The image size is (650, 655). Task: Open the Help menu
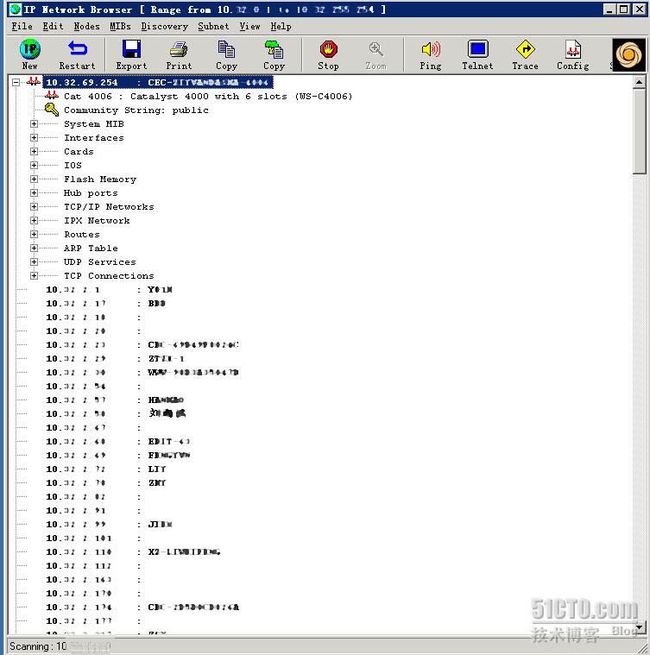click(x=281, y=26)
